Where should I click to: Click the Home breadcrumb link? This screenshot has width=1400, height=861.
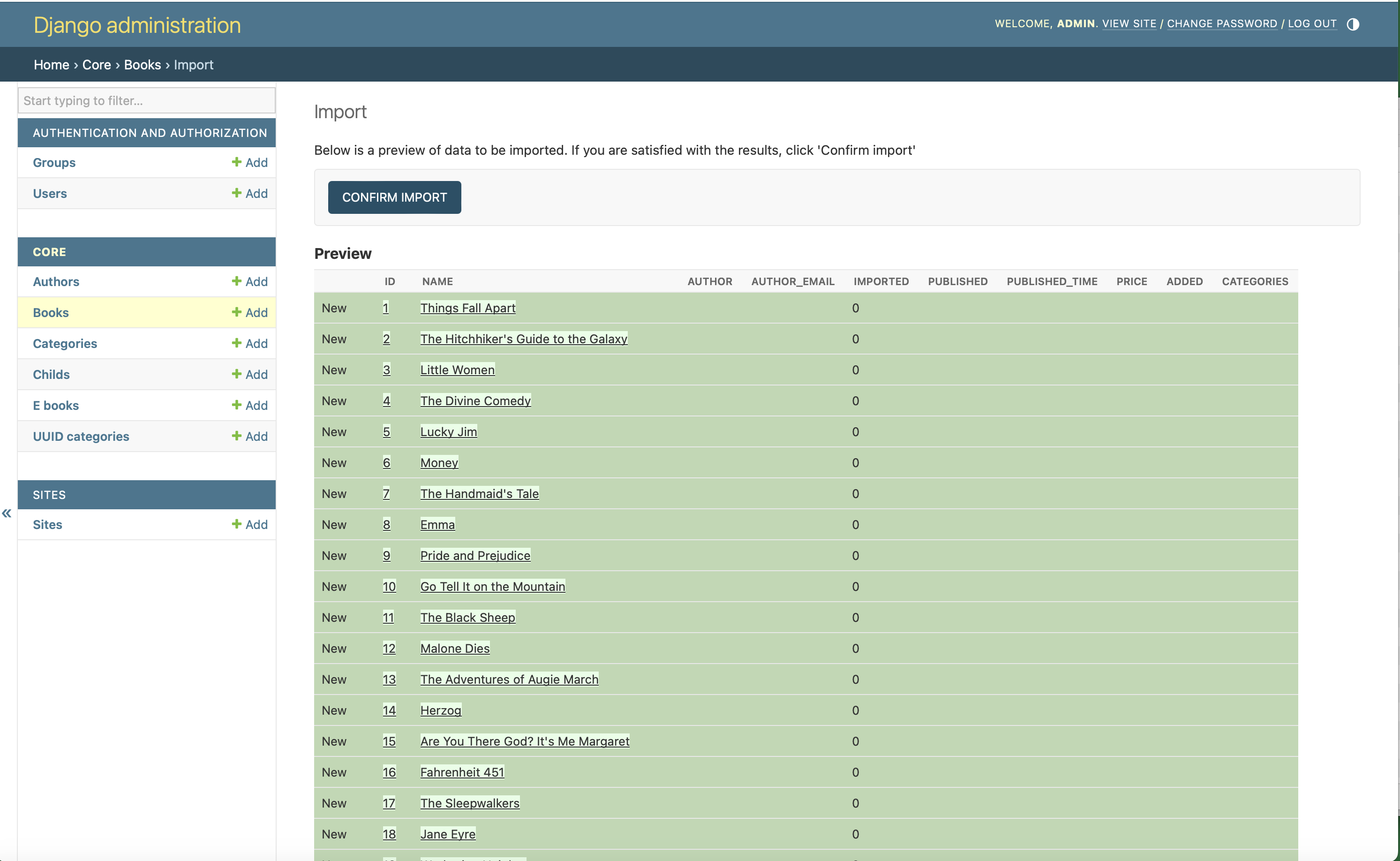(x=51, y=64)
